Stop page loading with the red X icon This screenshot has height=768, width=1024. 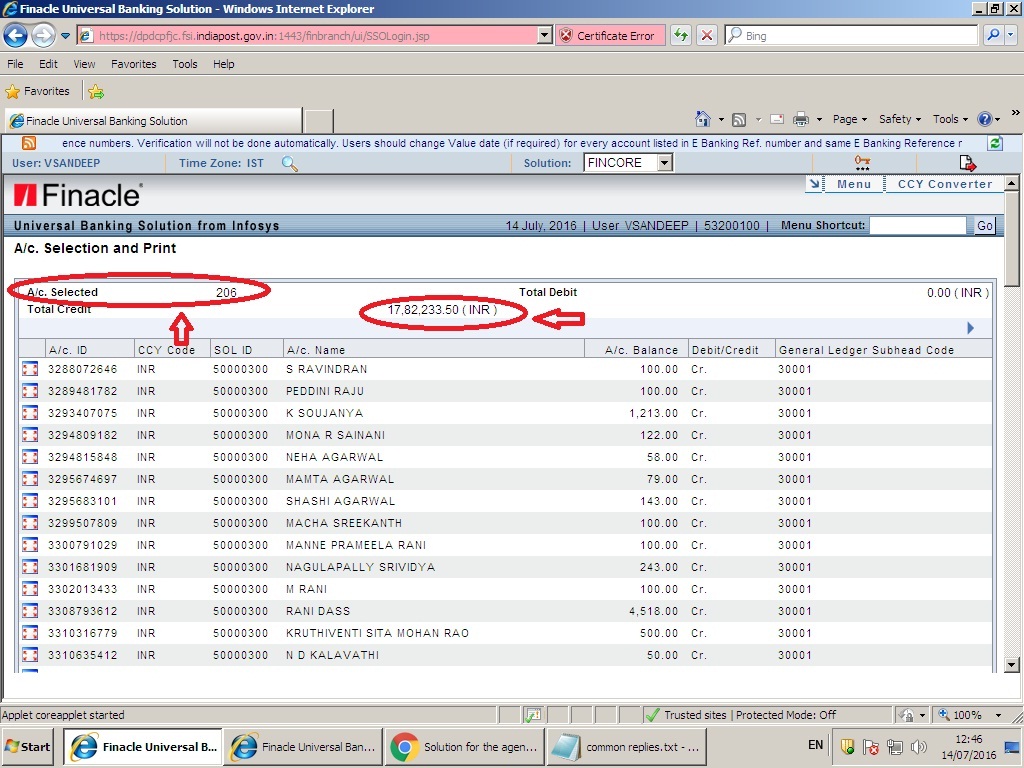[x=707, y=35]
